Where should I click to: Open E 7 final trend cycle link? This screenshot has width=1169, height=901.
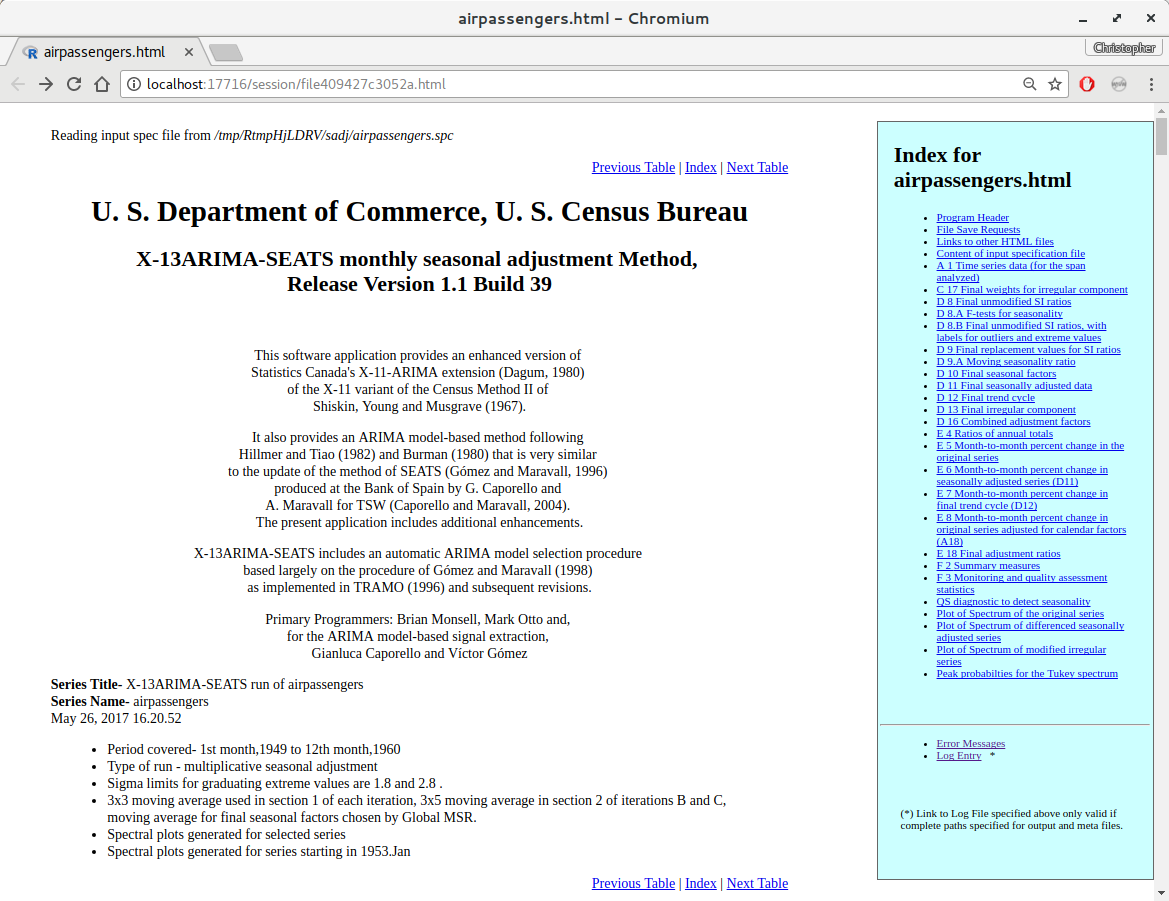coord(1022,499)
